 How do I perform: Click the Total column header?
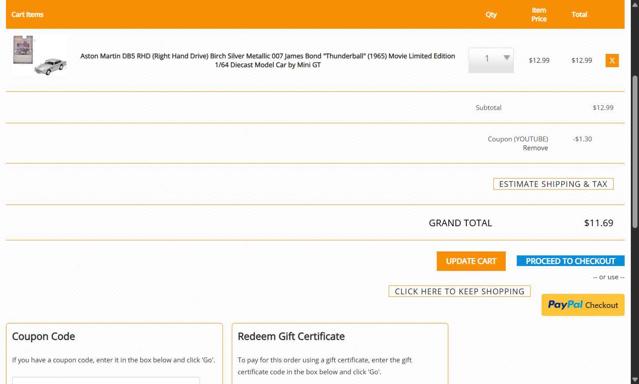click(579, 14)
